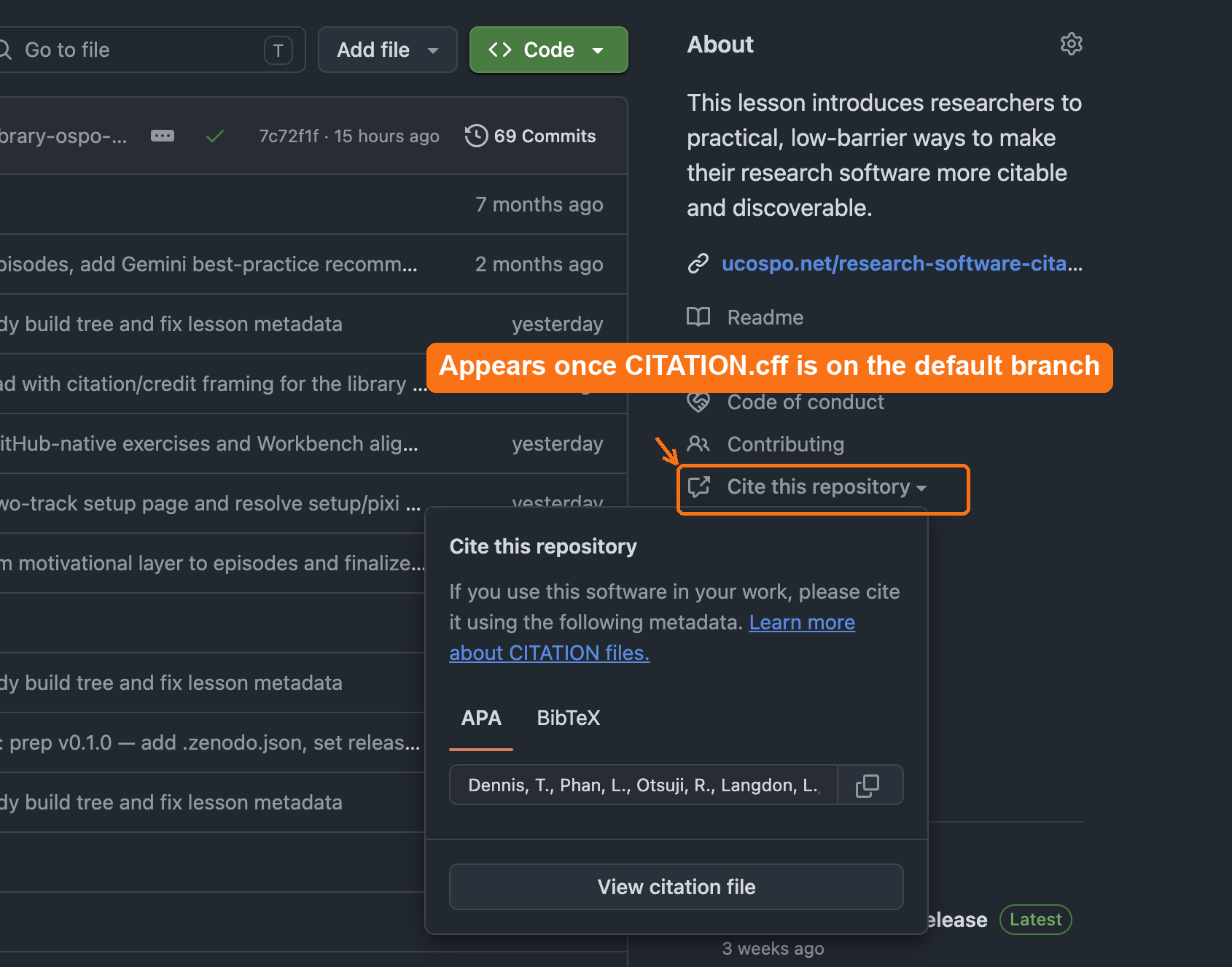Open the ucospo.net research-software link

(902, 263)
